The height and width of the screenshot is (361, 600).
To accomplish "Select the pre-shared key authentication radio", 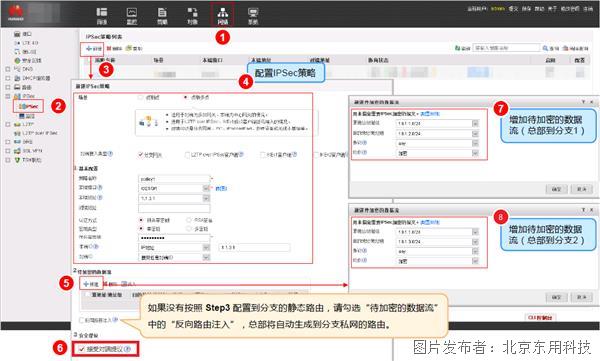I will [141, 220].
